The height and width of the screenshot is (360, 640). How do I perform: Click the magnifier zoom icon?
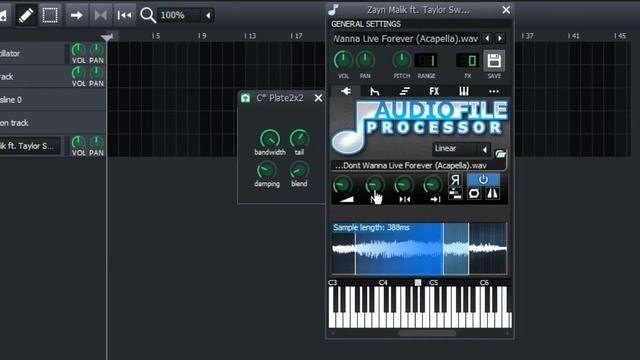click(148, 16)
